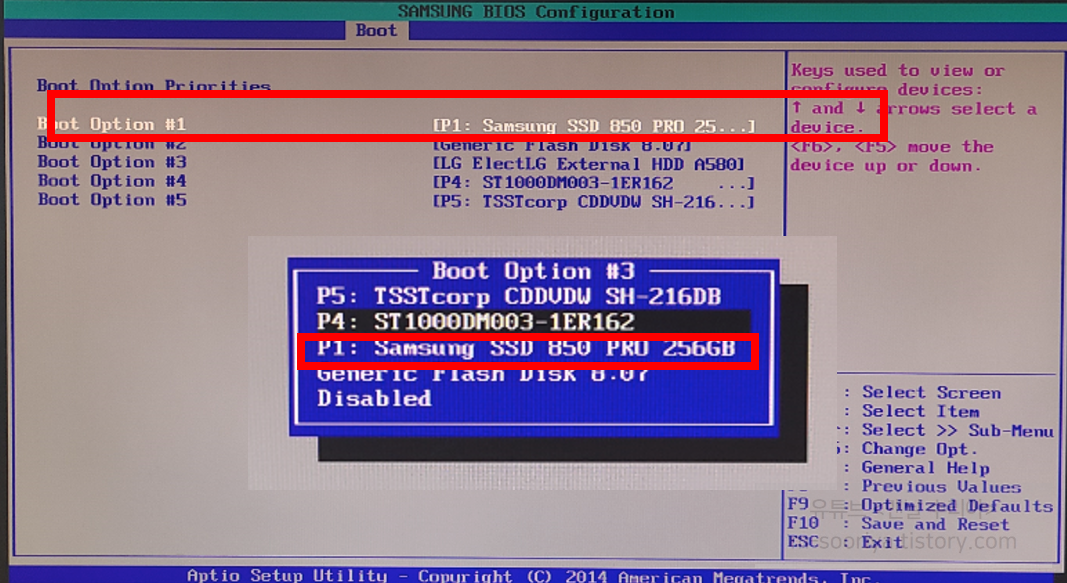Click the F10 Save and Reset entry
This screenshot has width=1067, height=583.
click(x=898, y=524)
